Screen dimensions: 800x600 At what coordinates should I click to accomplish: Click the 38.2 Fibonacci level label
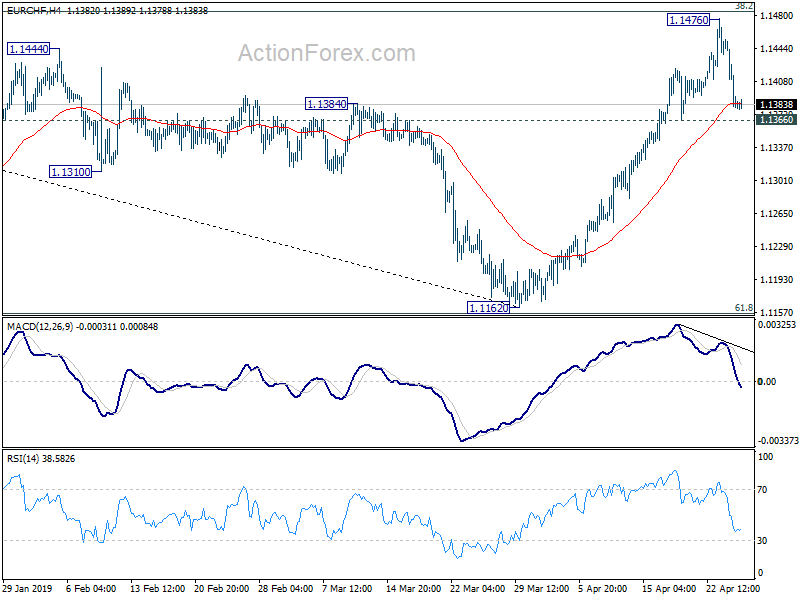[744, 6]
